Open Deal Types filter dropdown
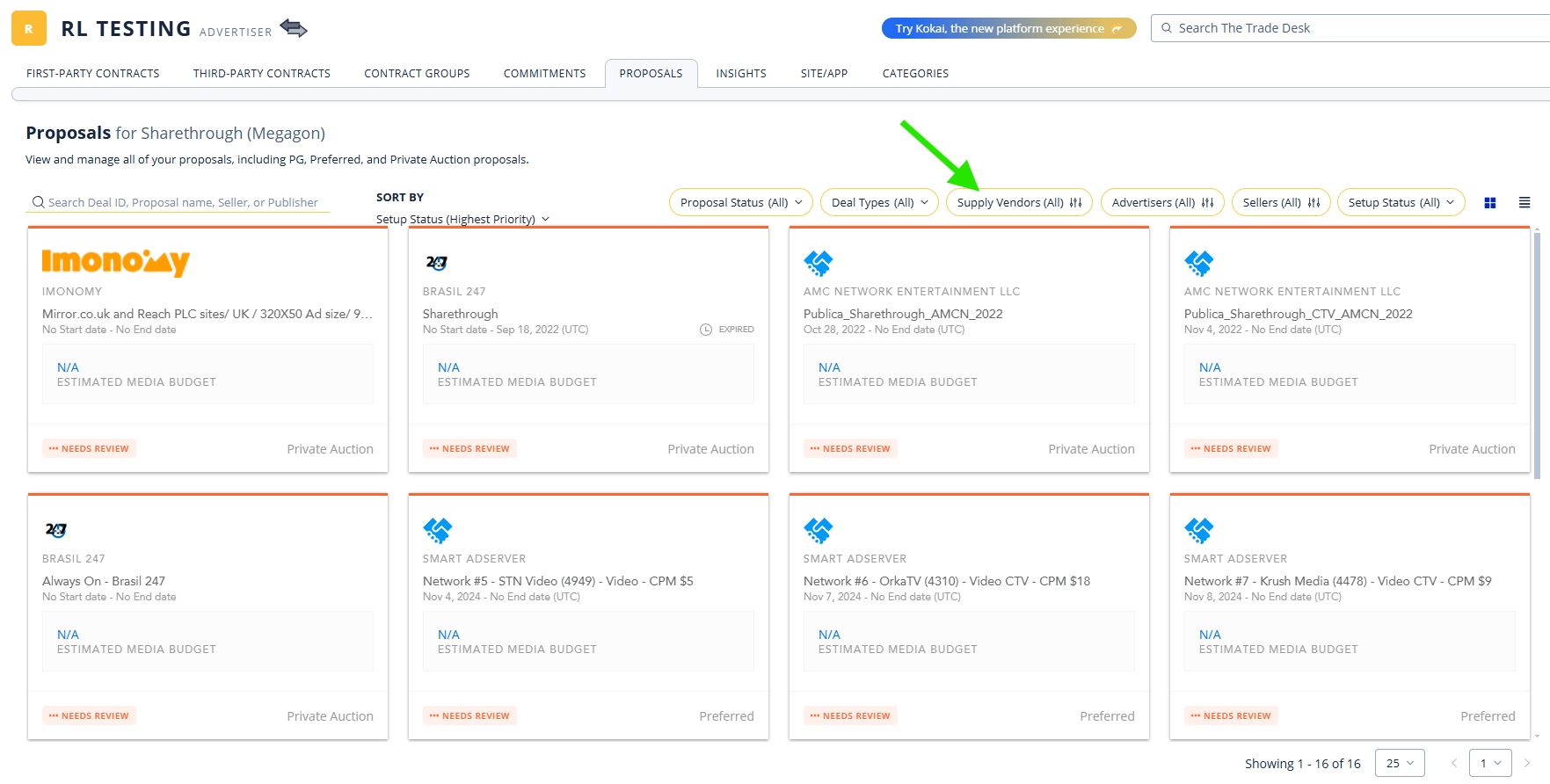Viewport: 1550px width, 784px height. [x=880, y=202]
